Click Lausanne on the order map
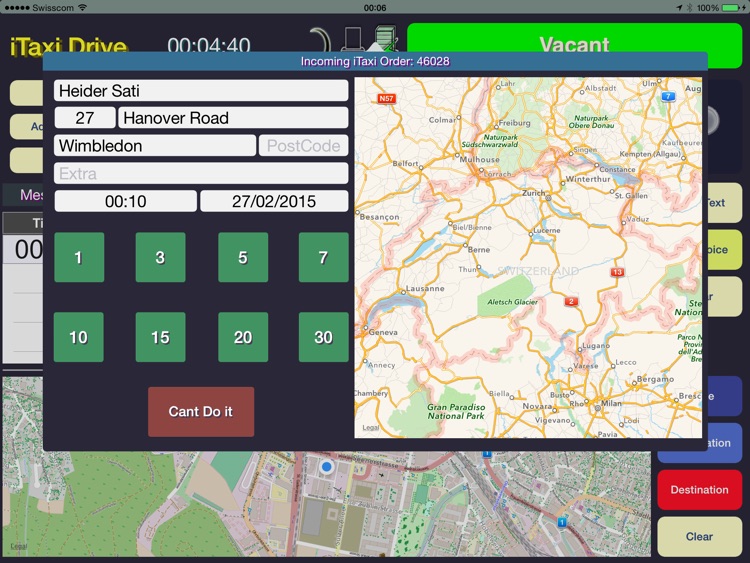 425,288
